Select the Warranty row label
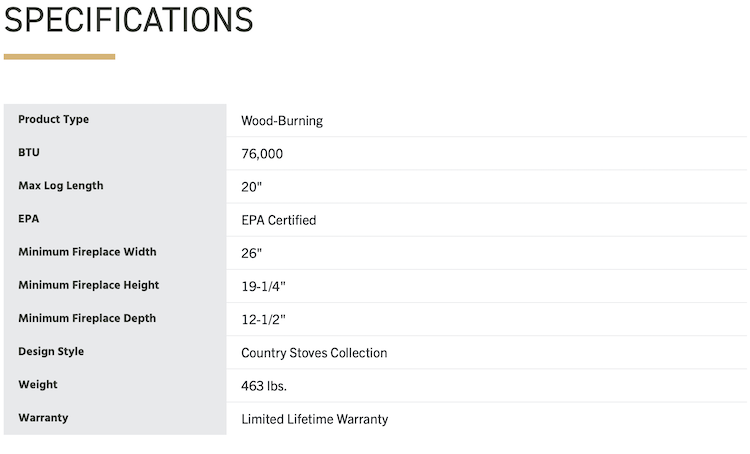Viewport: 750px width, 454px height. click(43, 418)
